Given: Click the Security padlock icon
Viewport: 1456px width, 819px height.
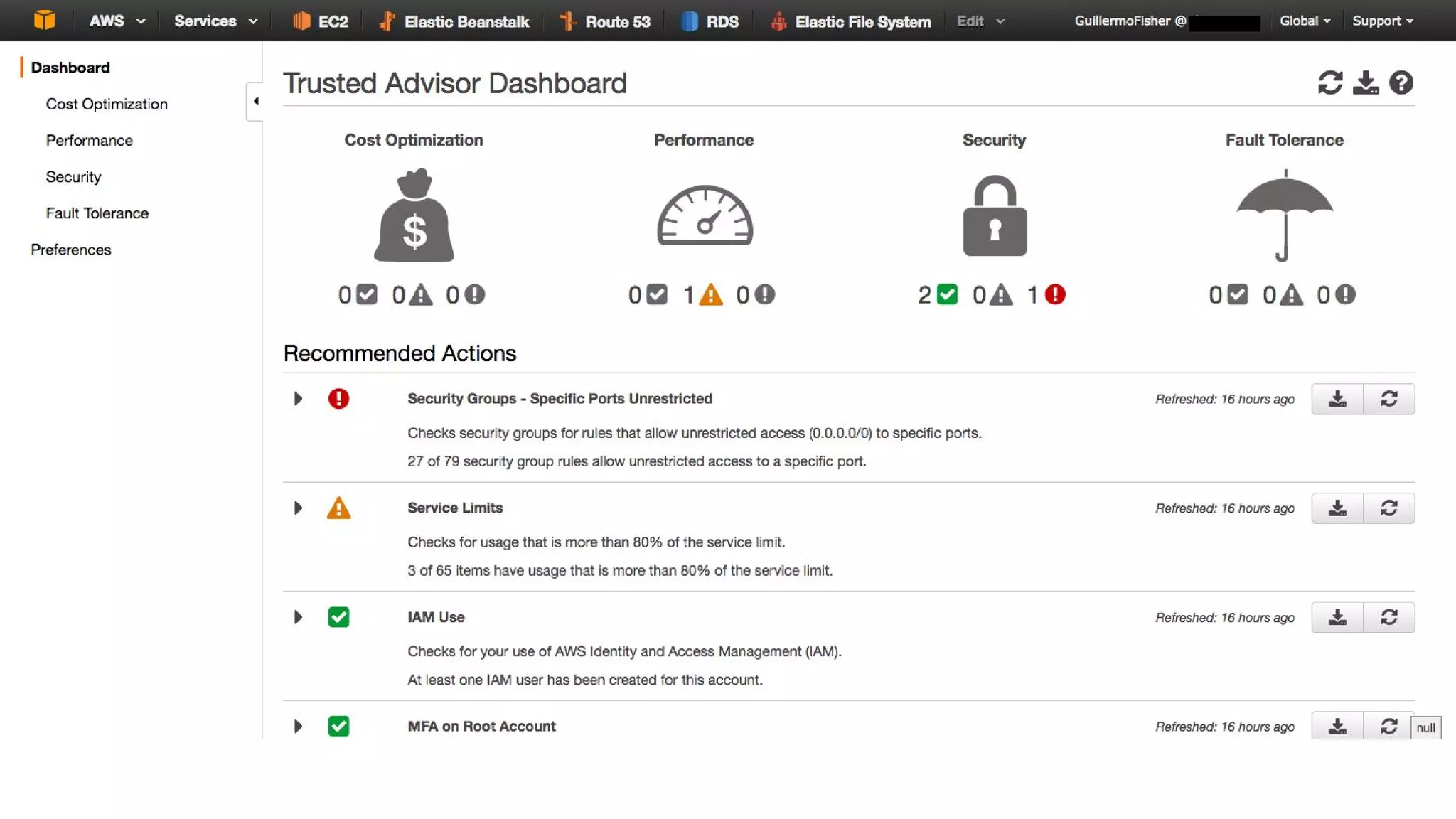Looking at the screenshot, I should 994,216.
